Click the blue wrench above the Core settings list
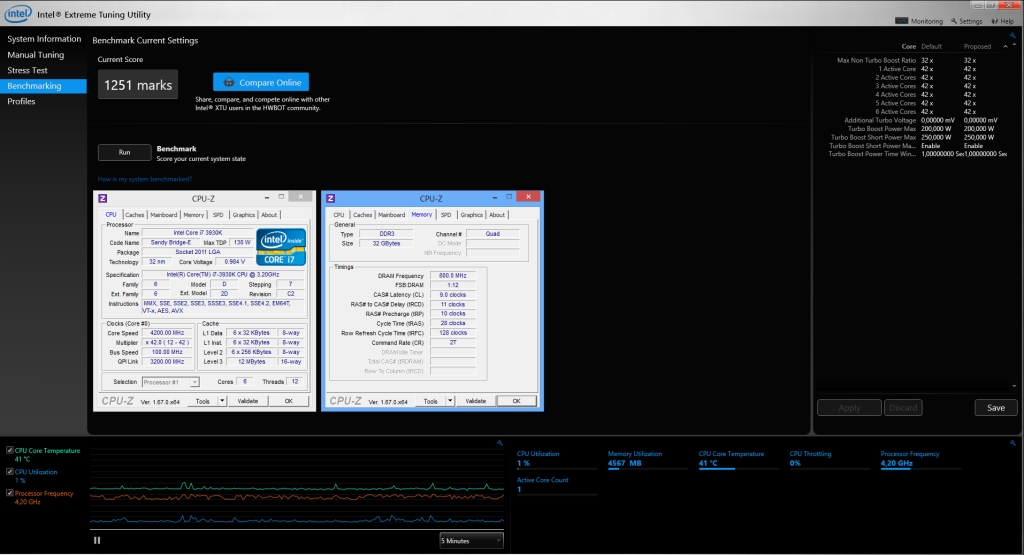This screenshot has height=555, width=1024. 1013,36
